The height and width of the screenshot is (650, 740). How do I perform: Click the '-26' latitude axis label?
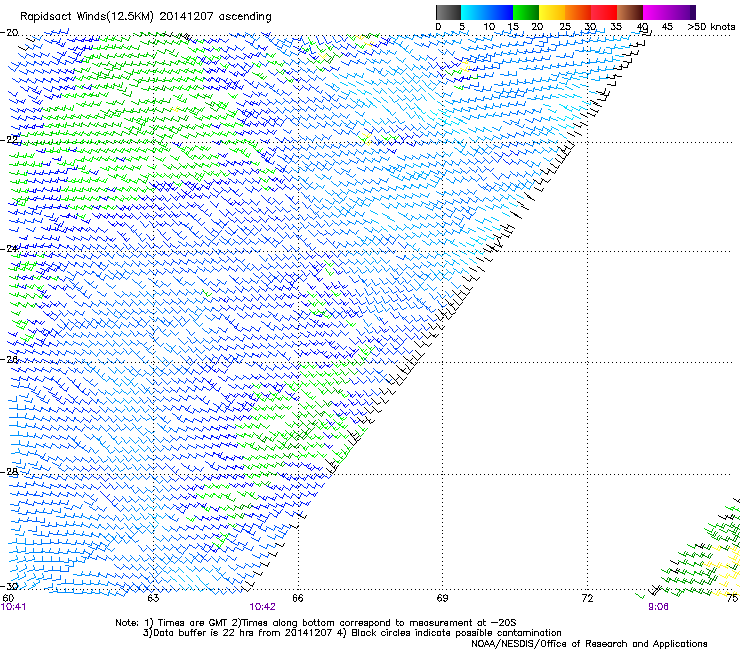9,359
